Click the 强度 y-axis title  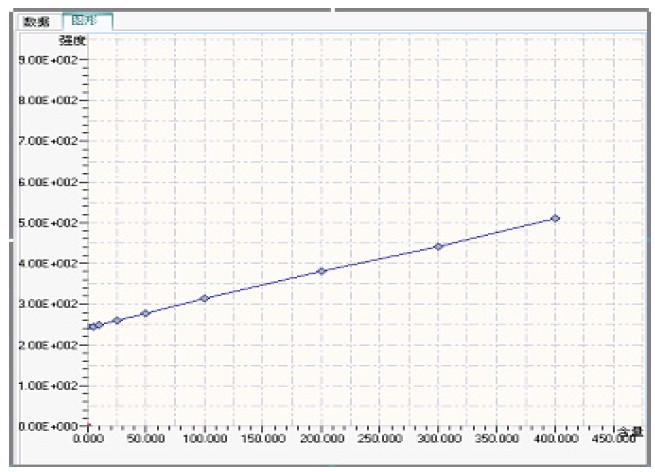73,40
